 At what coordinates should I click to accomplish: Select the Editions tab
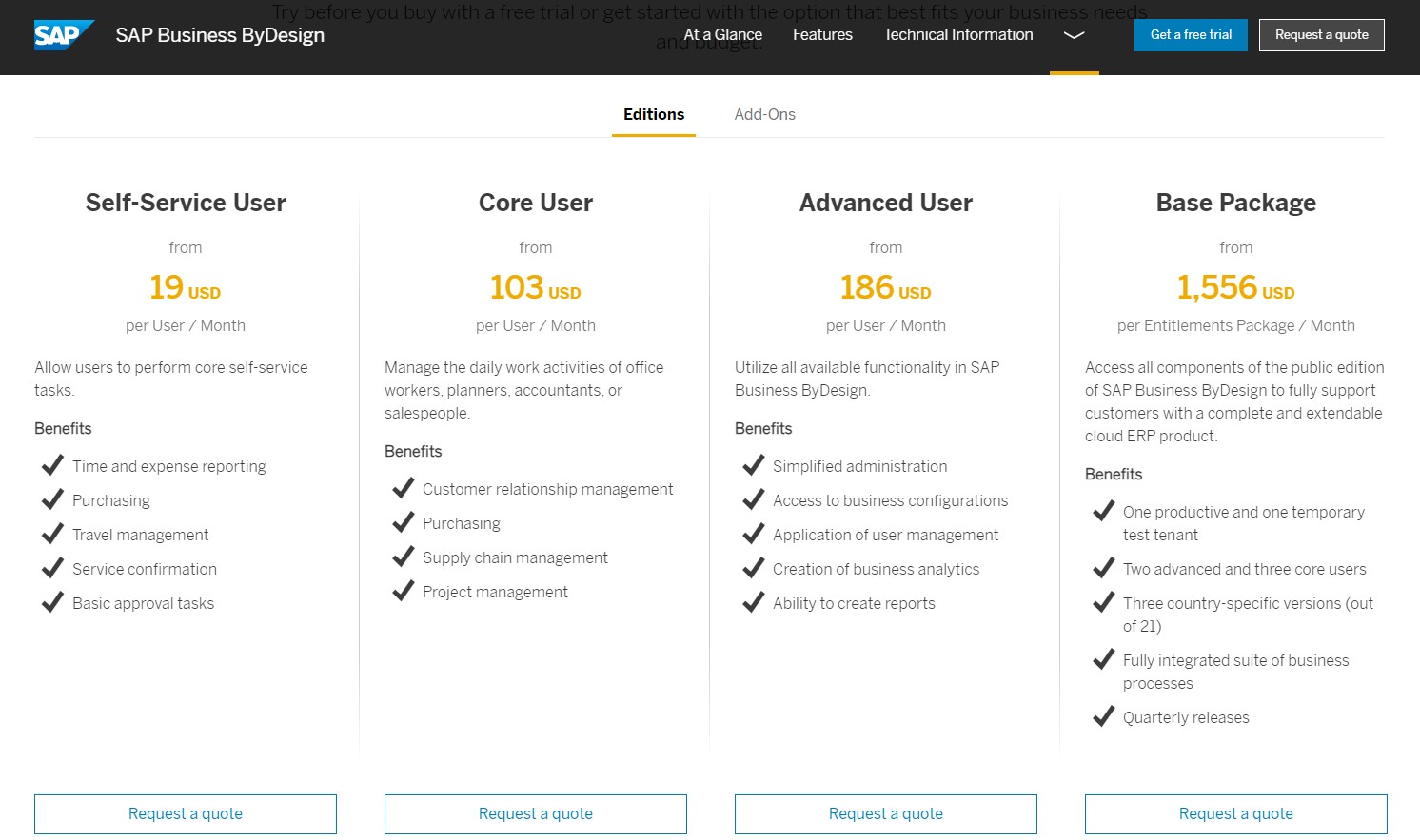pyautogui.click(x=654, y=114)
